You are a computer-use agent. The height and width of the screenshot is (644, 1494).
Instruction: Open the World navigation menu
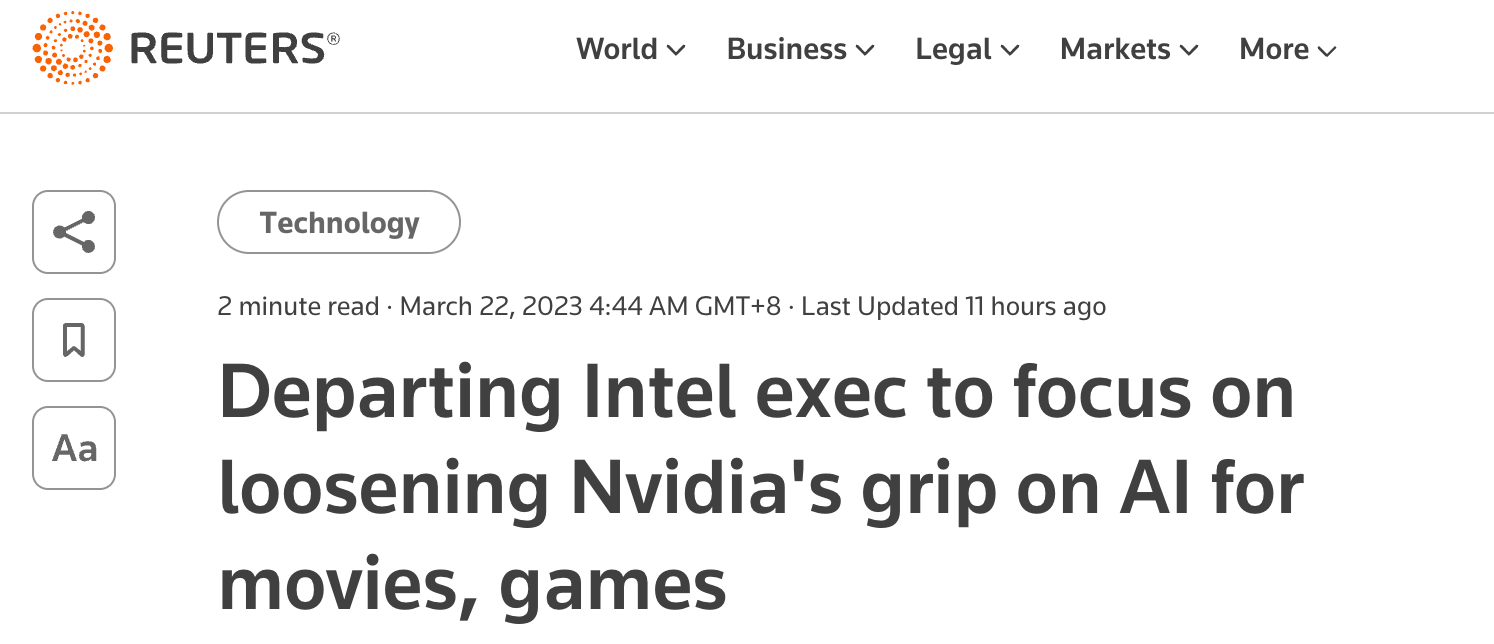(x=617, y=49)
